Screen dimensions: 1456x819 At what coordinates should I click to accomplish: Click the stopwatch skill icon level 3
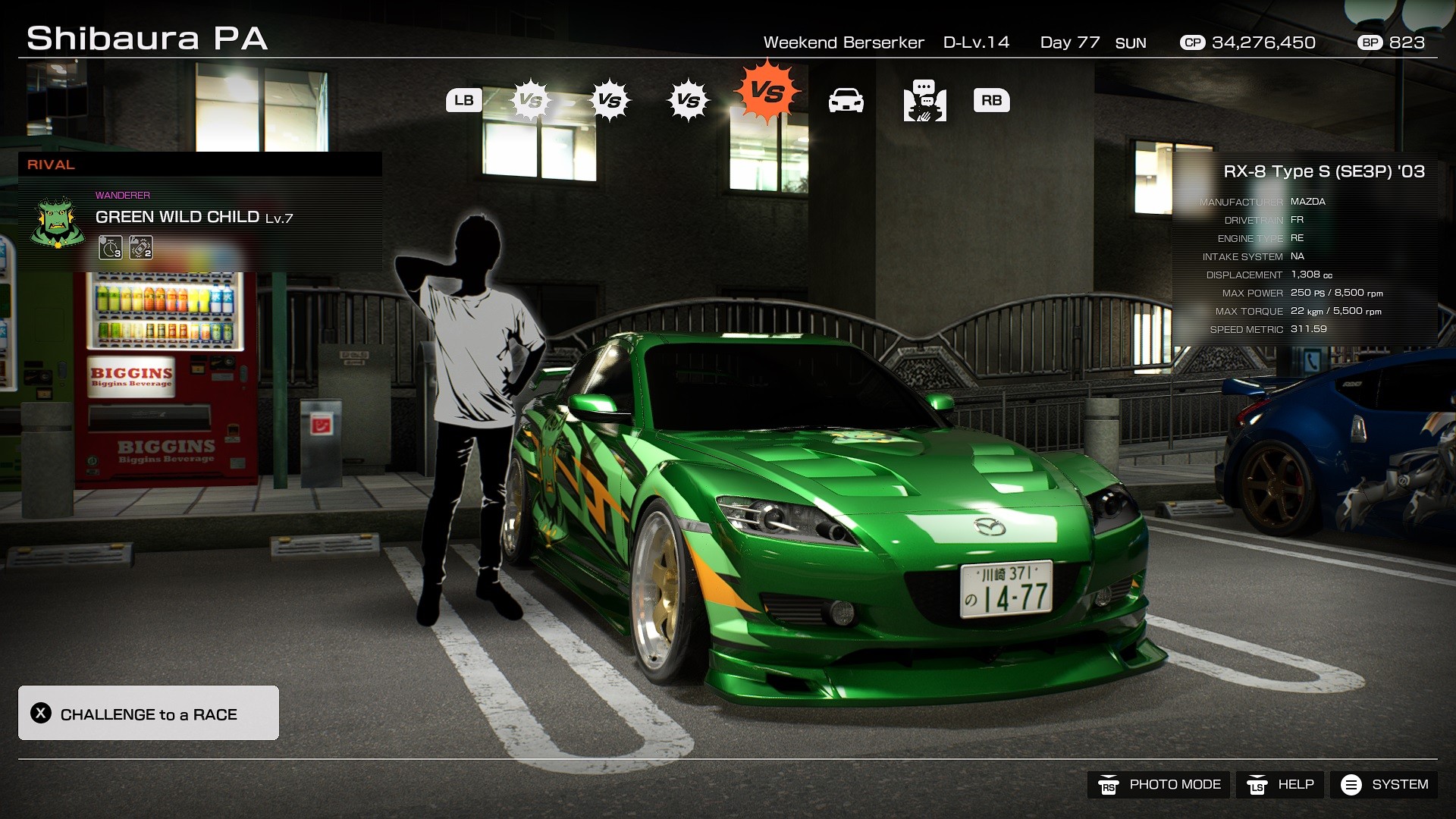click(111, 248)
